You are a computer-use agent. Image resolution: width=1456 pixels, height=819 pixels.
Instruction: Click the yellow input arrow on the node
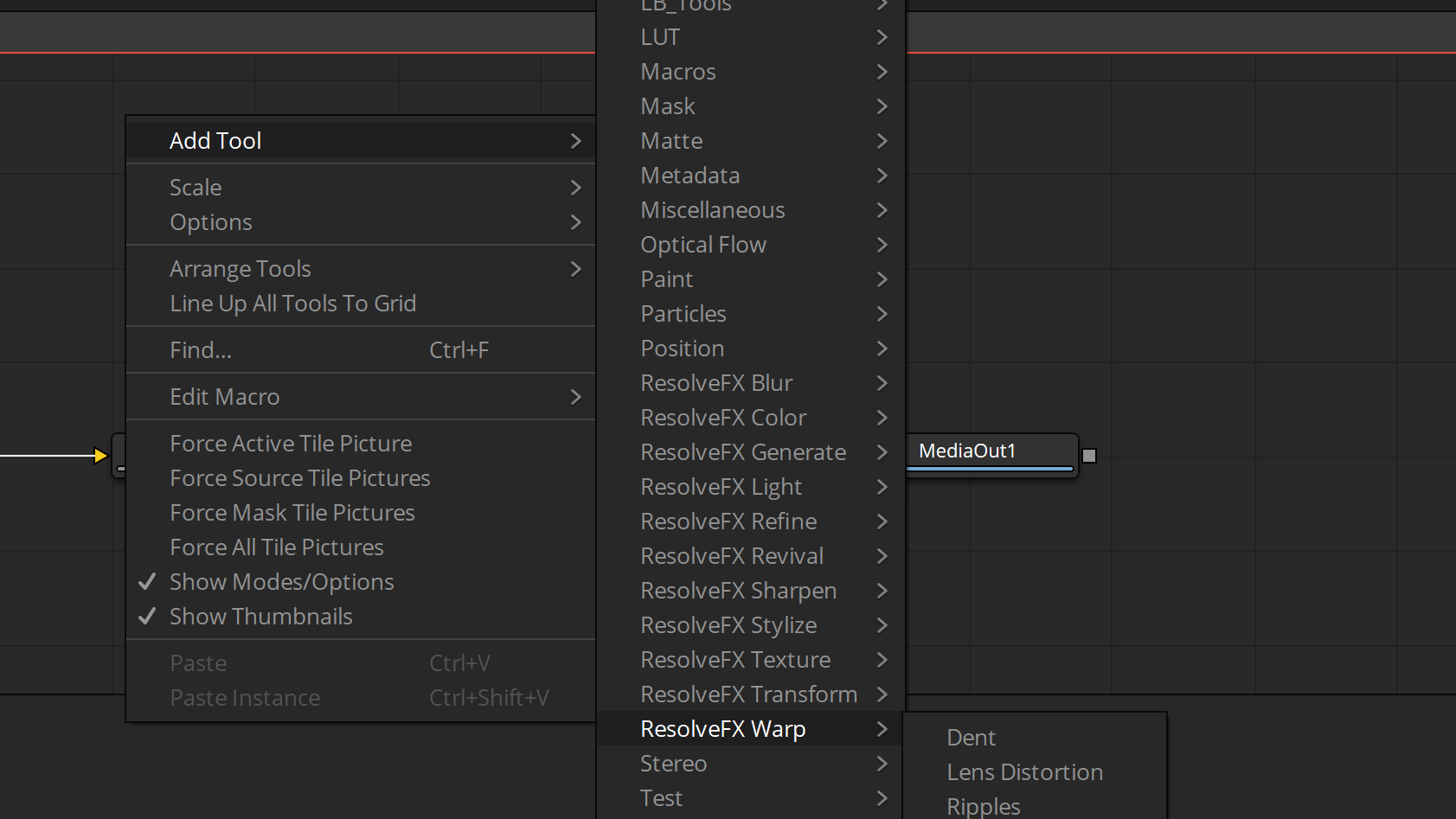100,456
